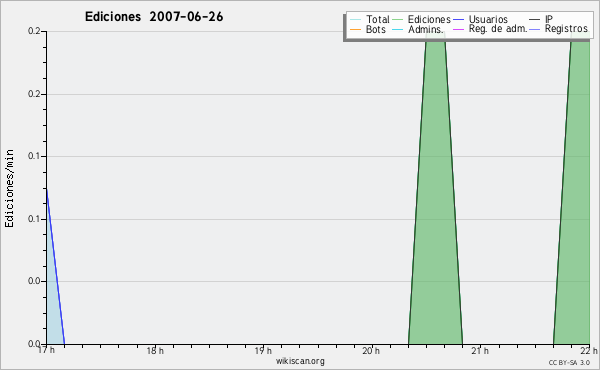The width and height of the screenshot is (600, 370).
Task: Click the 22 h axis label
Action: point(589,350)
